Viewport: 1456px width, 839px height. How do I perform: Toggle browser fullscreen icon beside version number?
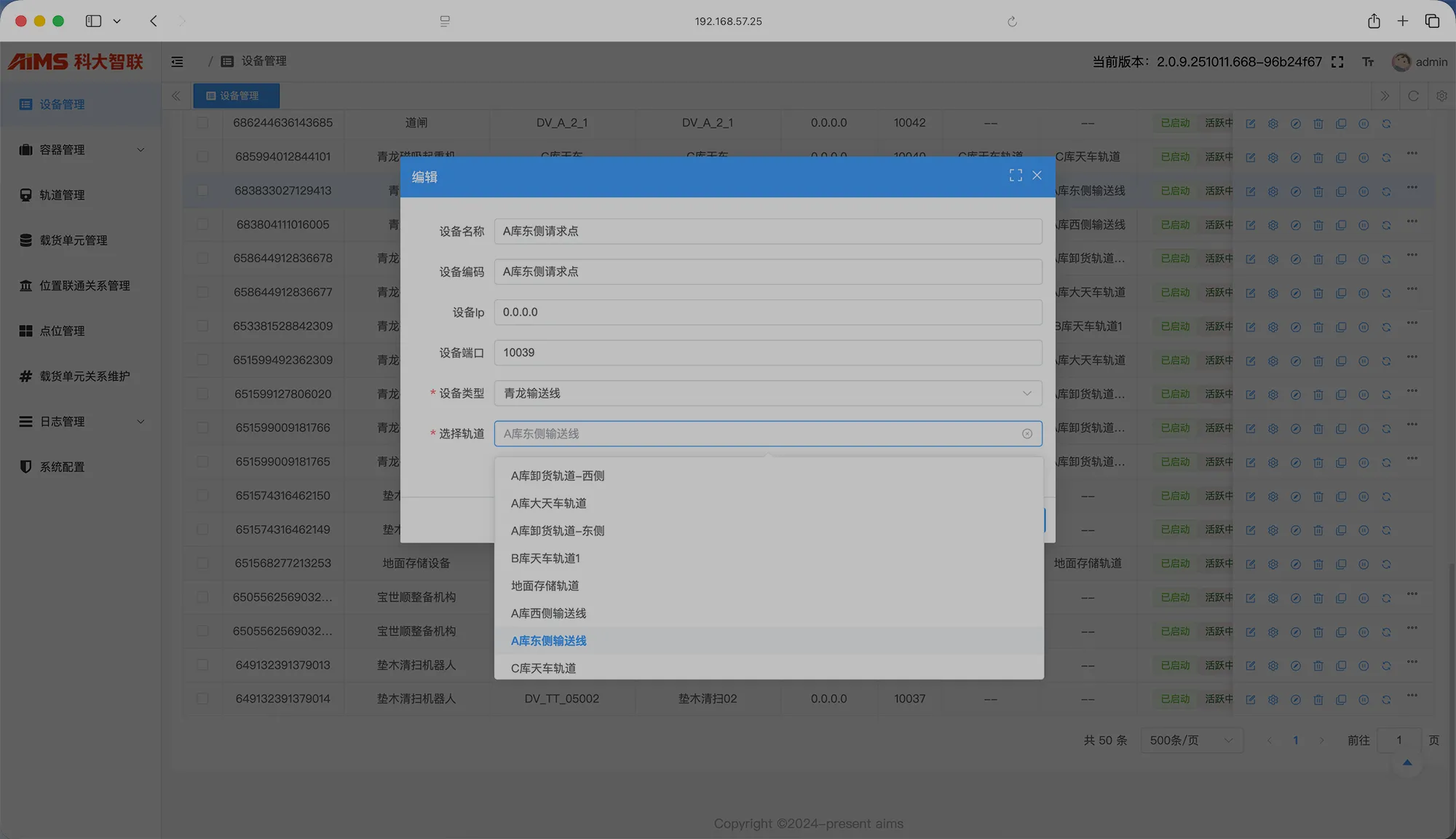[x=1337, y=62]
